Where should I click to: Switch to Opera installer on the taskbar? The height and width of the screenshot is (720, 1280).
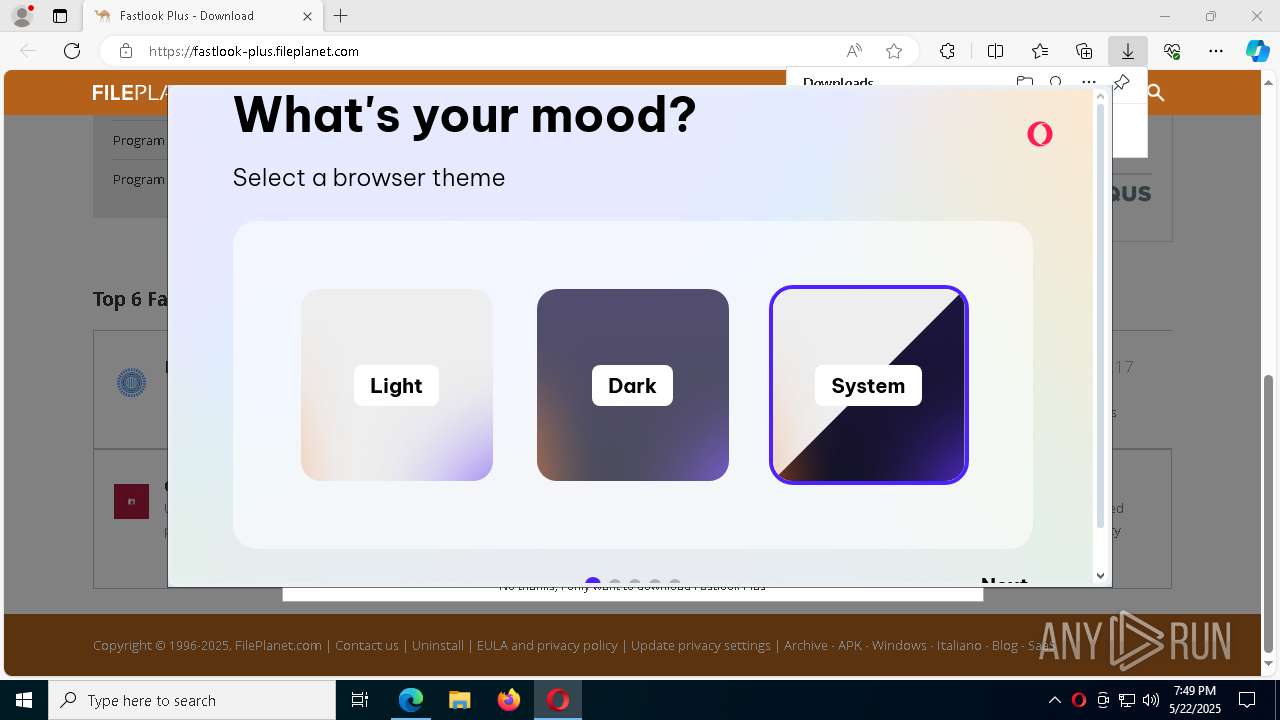[x=558, y=700]
